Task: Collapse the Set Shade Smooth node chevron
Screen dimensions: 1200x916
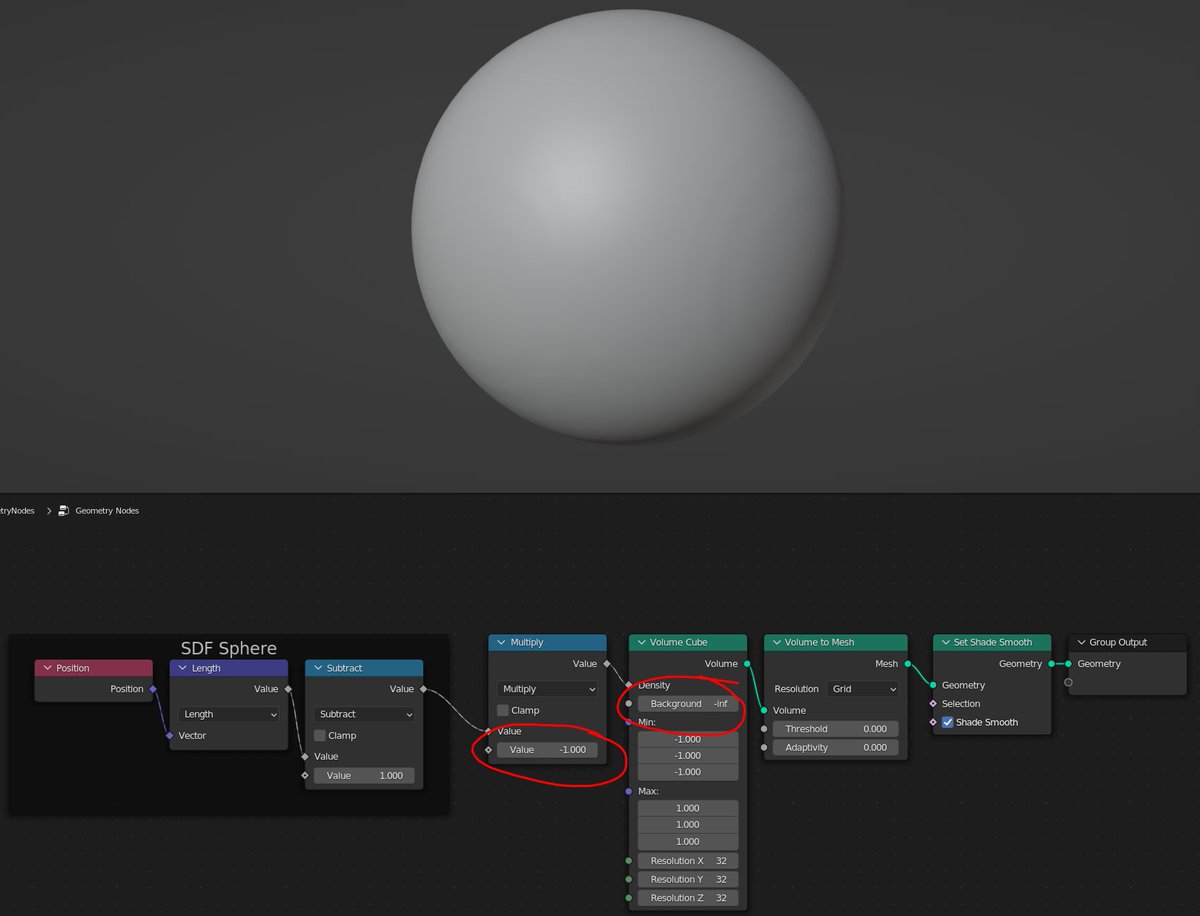Action: coord(945,643)
